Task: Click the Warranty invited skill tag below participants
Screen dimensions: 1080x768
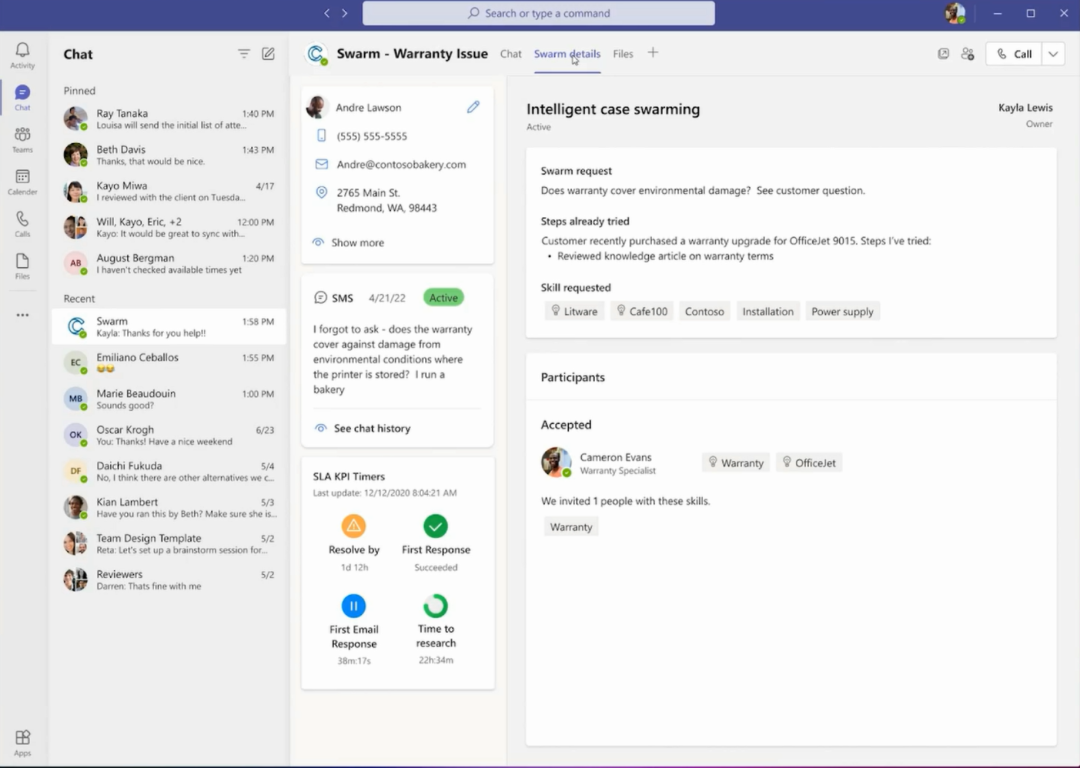Action: pos(571,527)
